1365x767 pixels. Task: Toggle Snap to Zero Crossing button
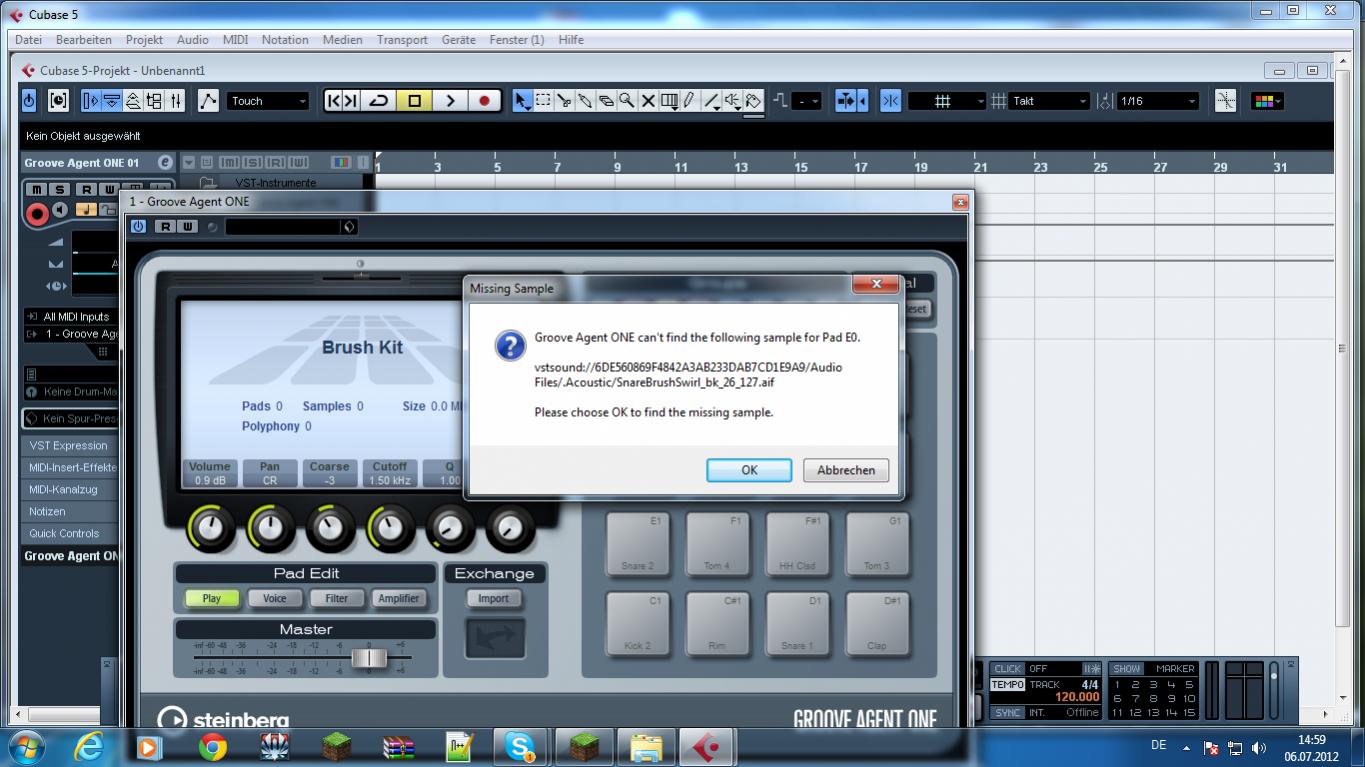pyautogui.click(x=1225, y=101)
